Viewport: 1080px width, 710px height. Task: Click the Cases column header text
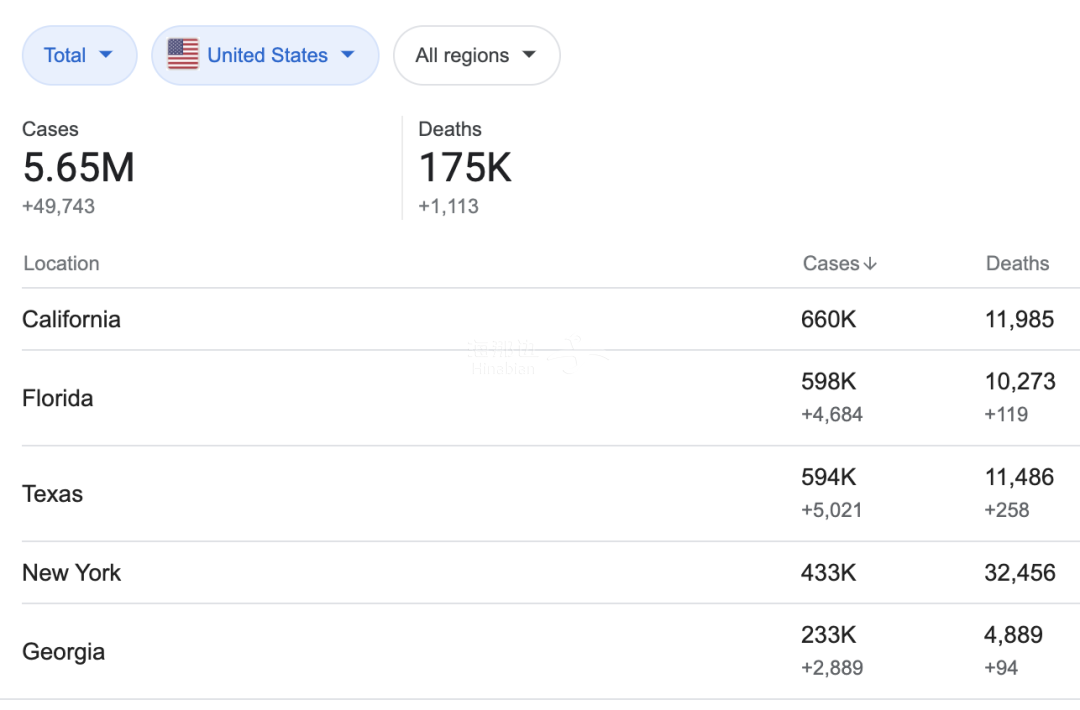[x=830, y=264]
